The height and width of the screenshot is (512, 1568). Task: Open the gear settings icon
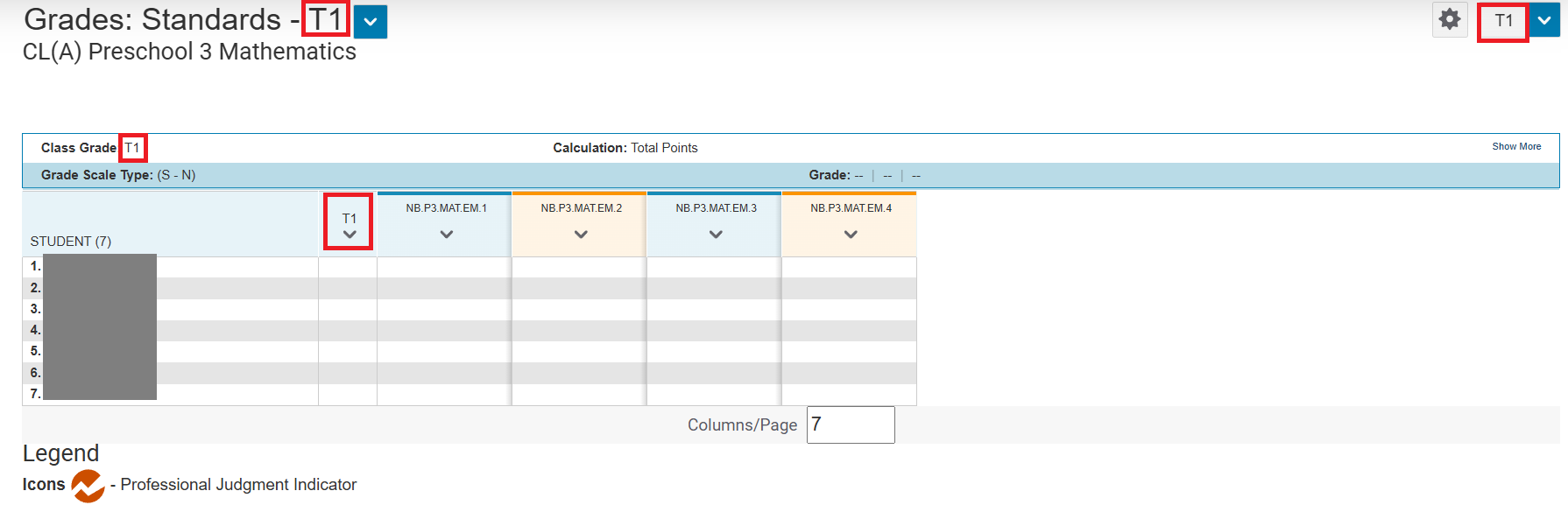1450,19
